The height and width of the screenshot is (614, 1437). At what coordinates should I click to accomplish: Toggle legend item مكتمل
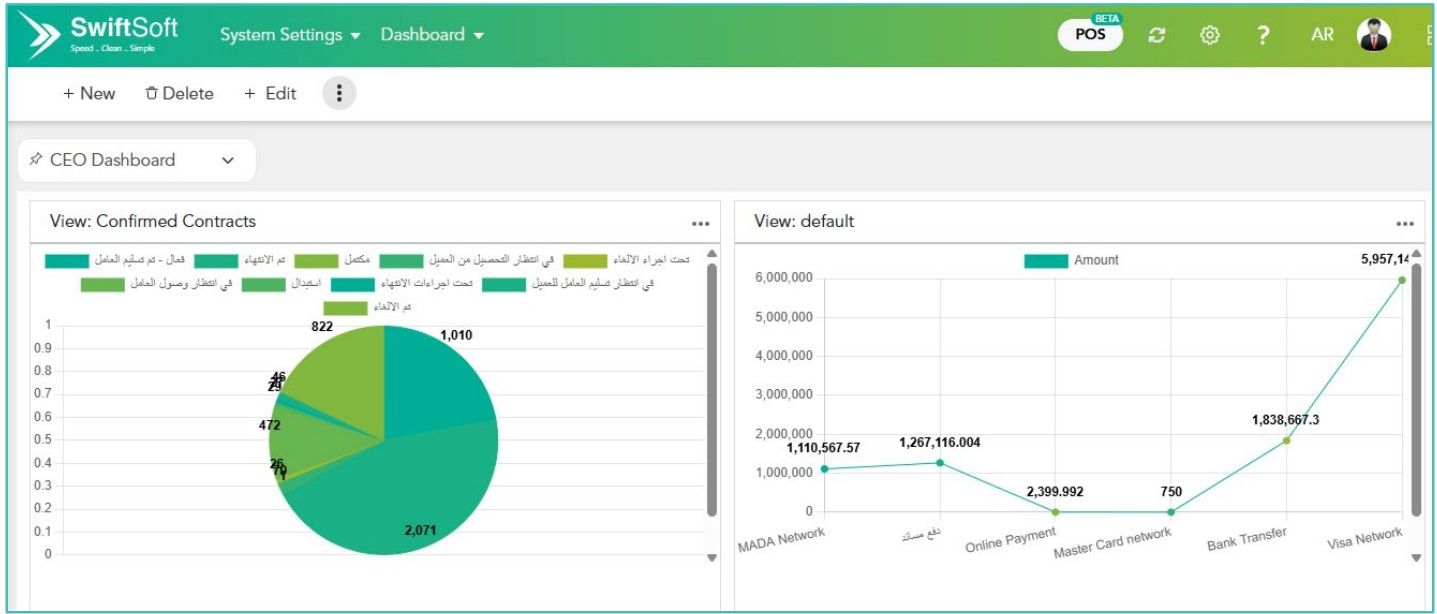(x=332, y=260)
